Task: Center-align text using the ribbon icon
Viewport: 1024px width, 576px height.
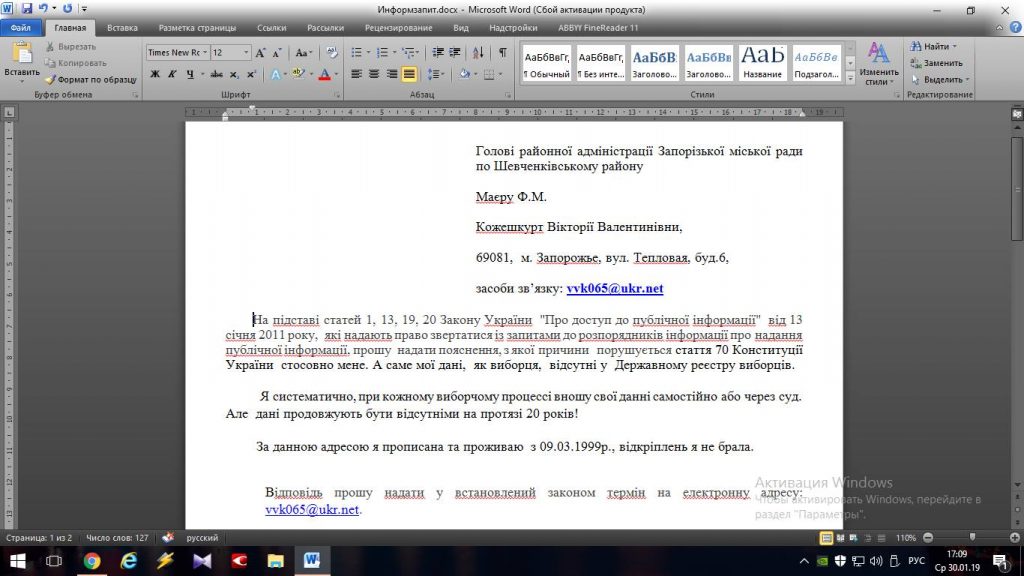Action: coord(374,74)
